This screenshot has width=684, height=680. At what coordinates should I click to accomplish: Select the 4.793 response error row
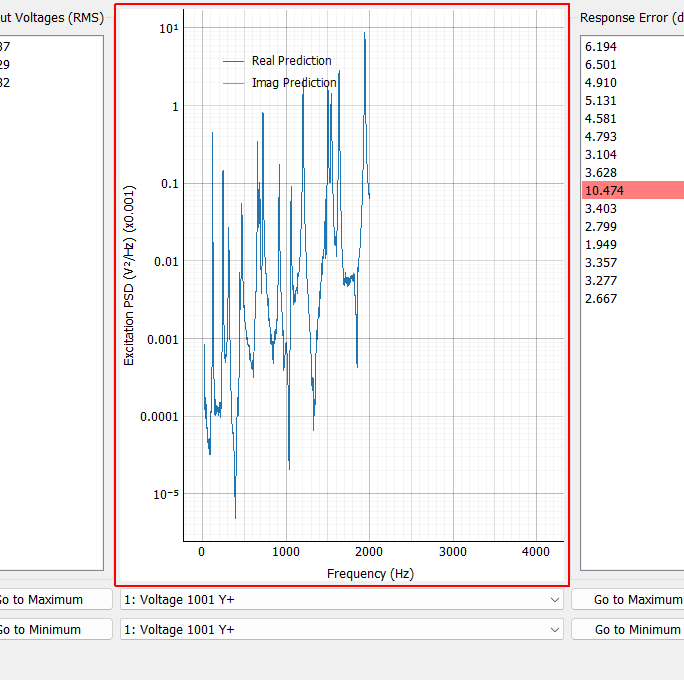click(x=633, y=137)
